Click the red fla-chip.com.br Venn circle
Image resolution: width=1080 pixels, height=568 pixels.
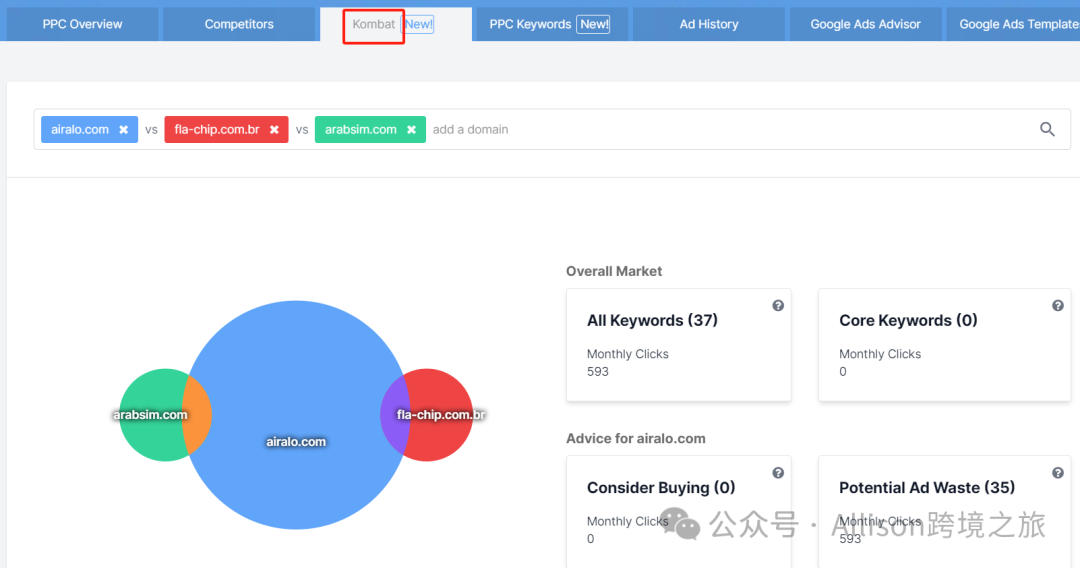pos(444,441)
